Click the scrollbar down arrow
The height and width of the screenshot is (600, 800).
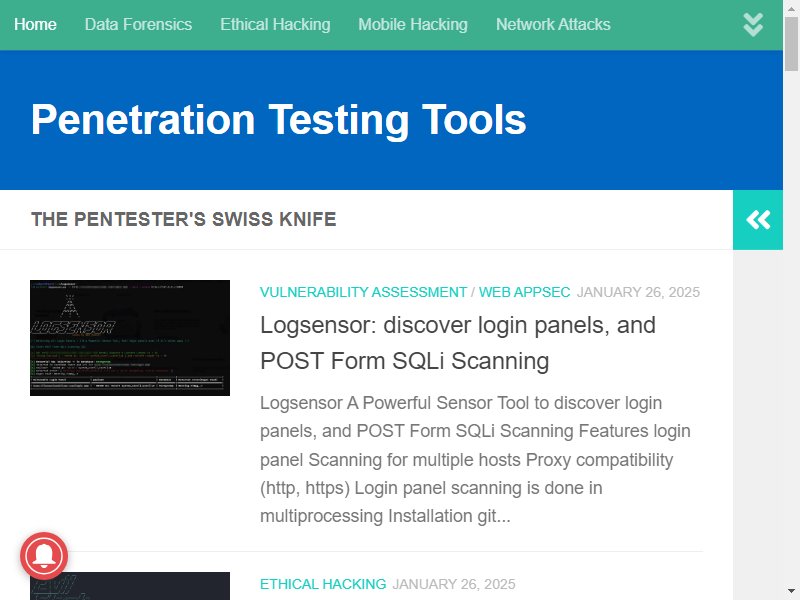pos(791,592)
